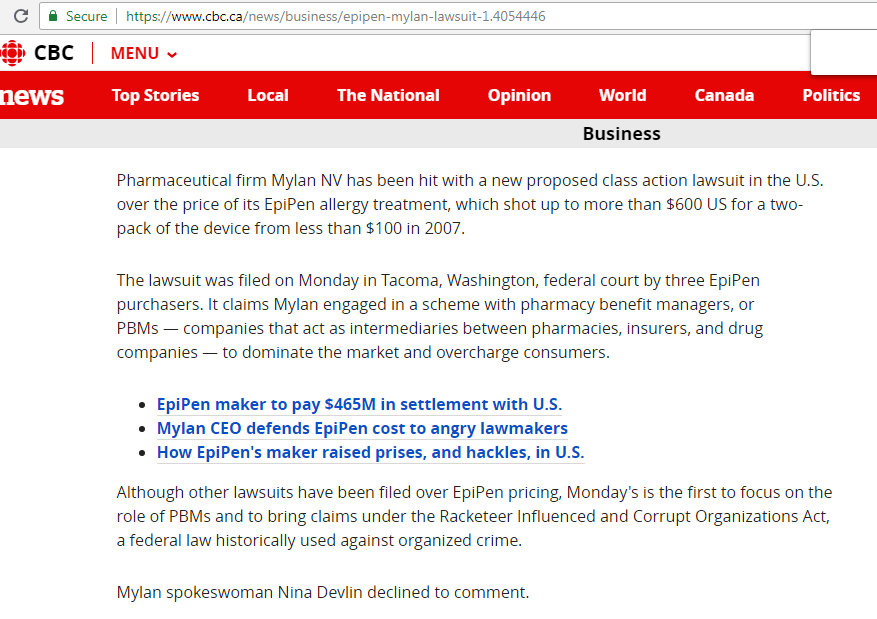Open The National section
The height and width of the screenshot is (619, 877).
(x=388, y=95)
